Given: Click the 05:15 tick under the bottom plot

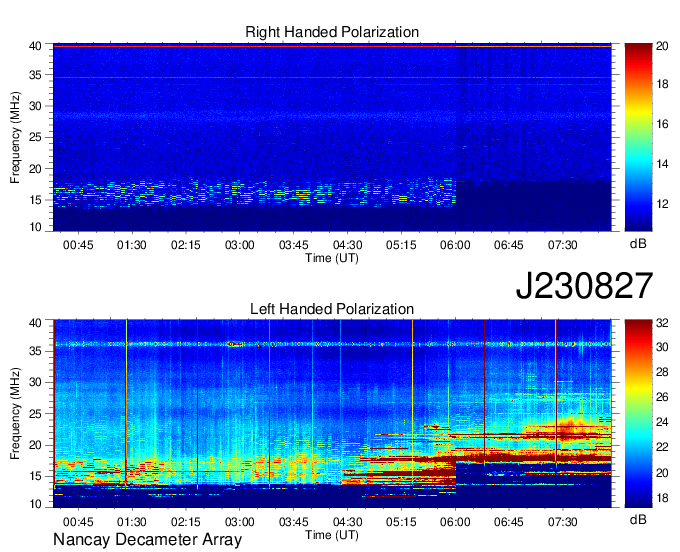Looking at the screenshot, I should pos(401,522).
